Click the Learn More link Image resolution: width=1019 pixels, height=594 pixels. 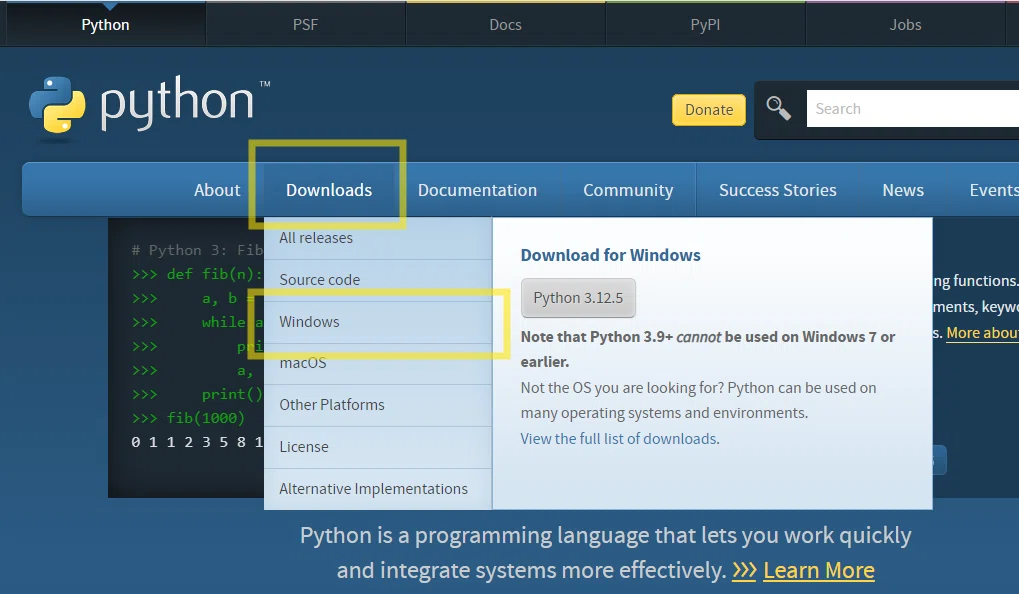click(819, 570)
